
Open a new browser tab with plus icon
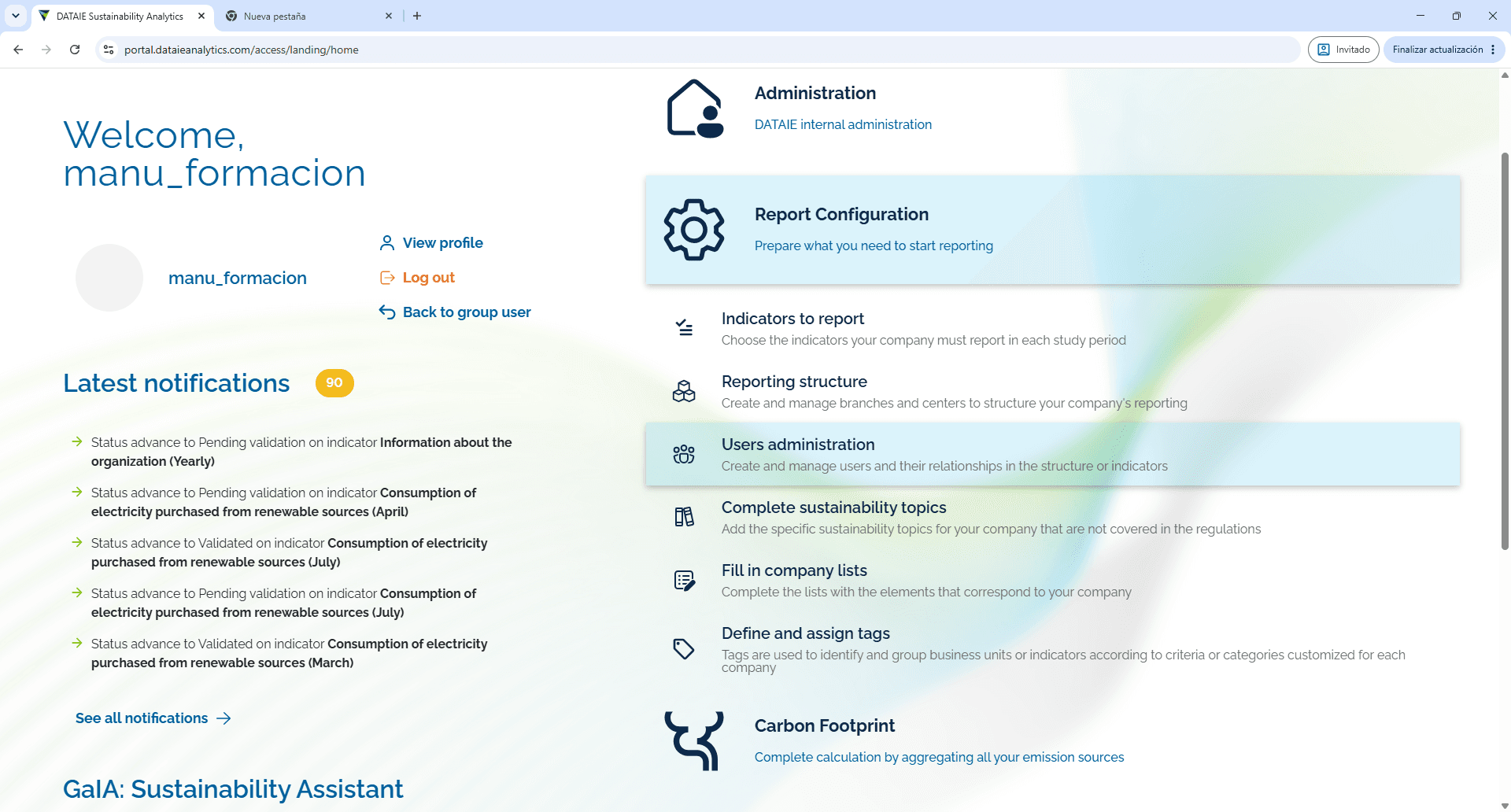click(x=417, y=16)
